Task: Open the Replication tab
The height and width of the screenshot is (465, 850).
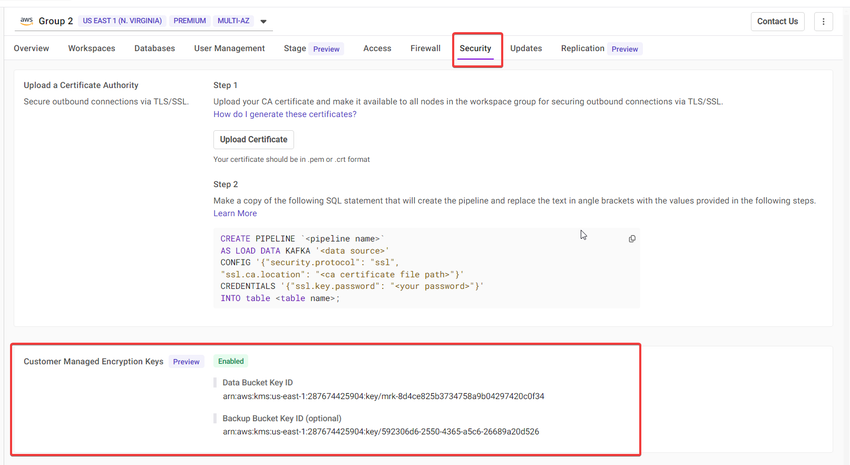Action: (583, 48)
